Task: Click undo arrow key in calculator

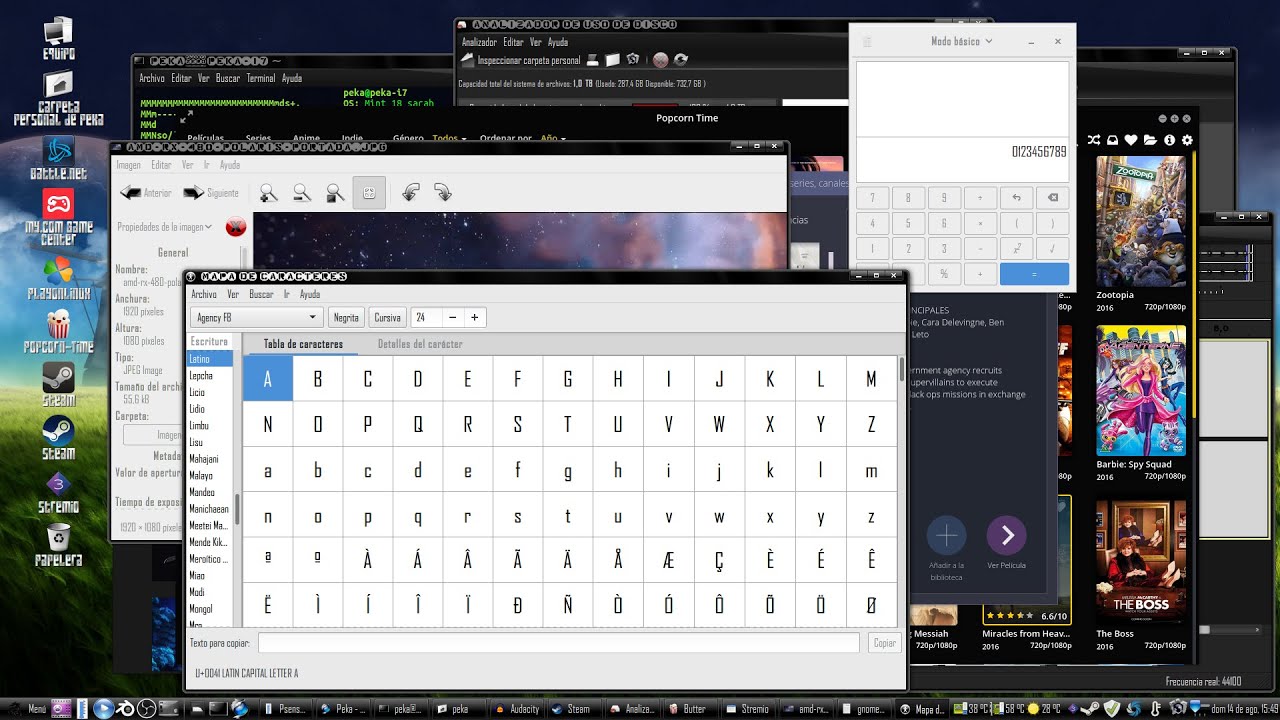Action: 1016,198
